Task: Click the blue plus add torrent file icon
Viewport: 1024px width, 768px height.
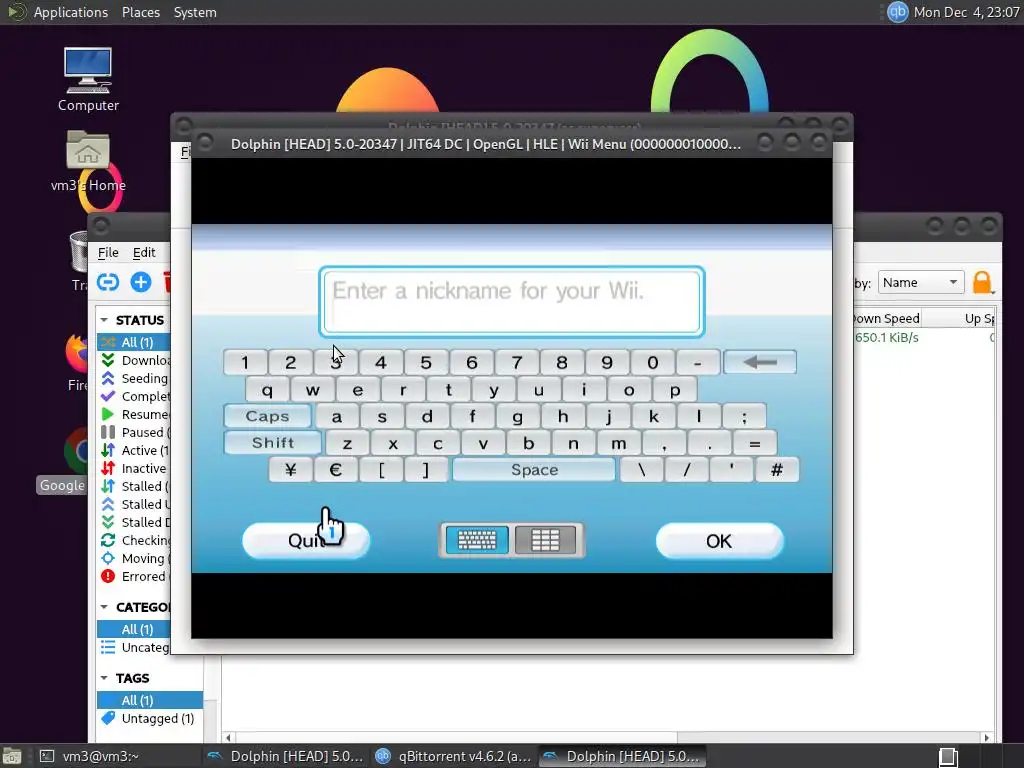Action: pos(140,282)
